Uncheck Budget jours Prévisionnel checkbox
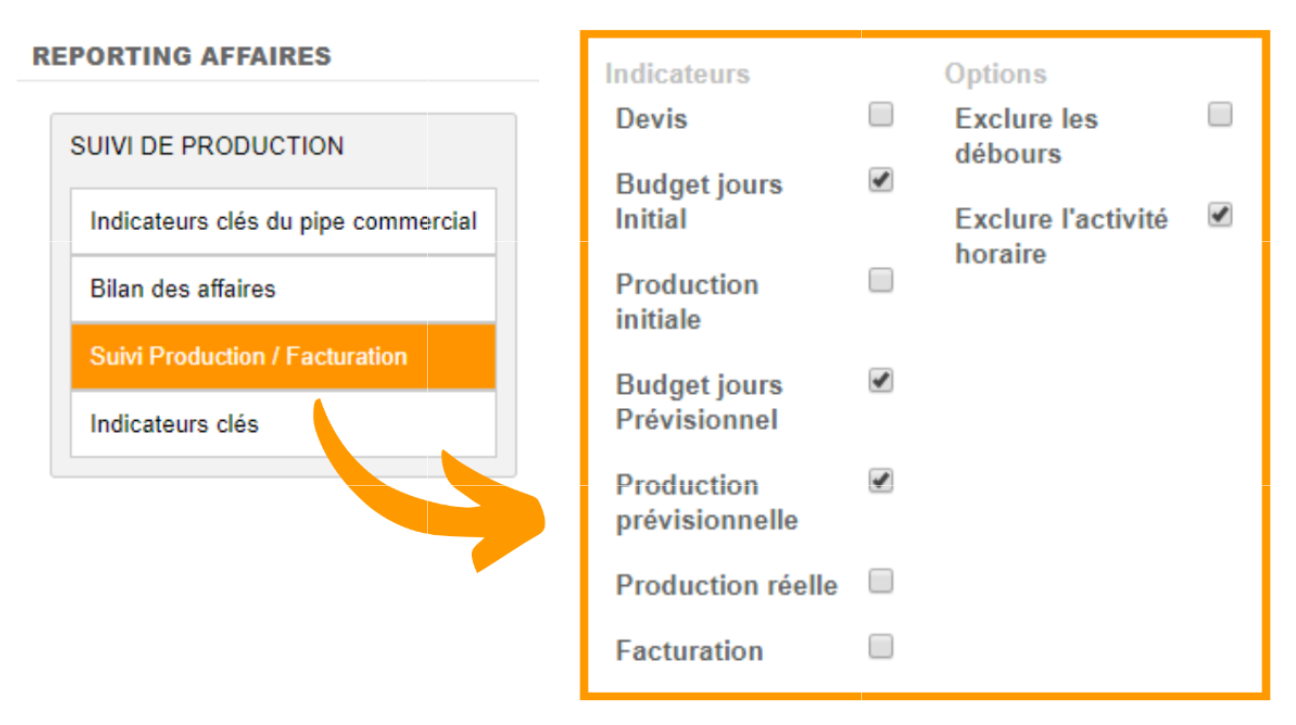Image resolution: width=1296 pixels, height=725 pixels. pyautogui.click(x=880, y=381)
